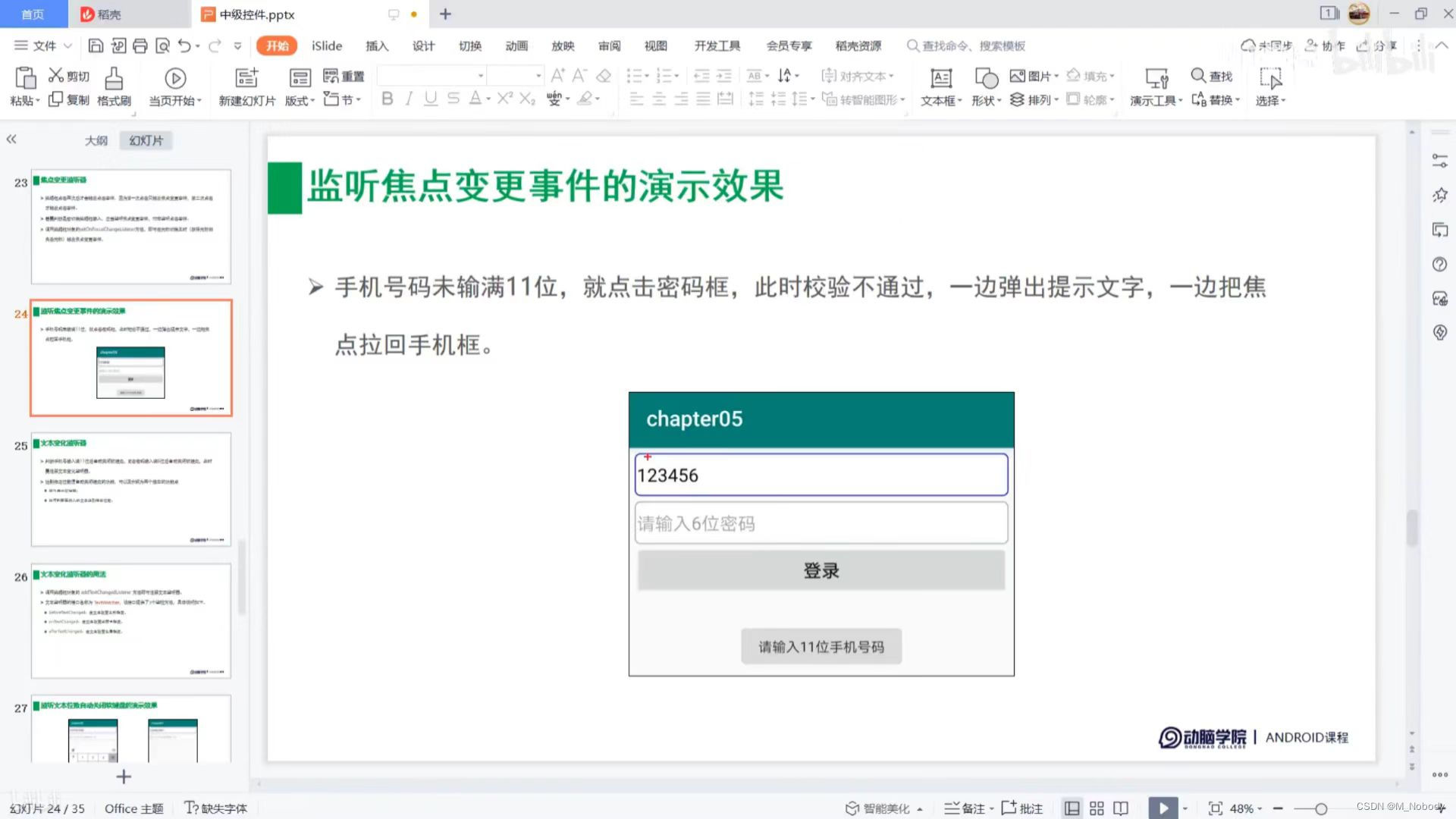Open the 插入 ribbon tab
The height and width of the screenshot is (819, 1456).
click(376, 46)
